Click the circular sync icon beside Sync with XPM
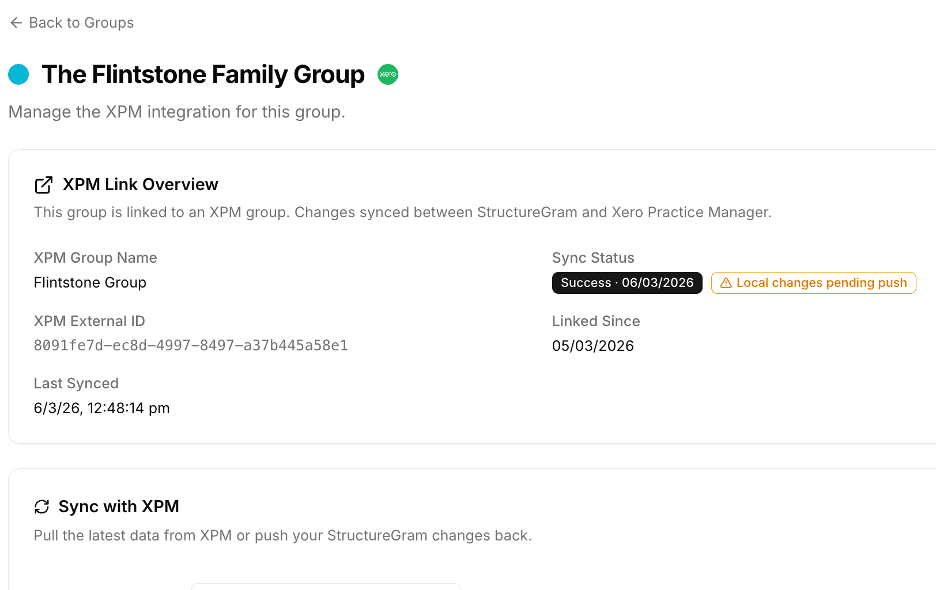 tap(42, 506)
